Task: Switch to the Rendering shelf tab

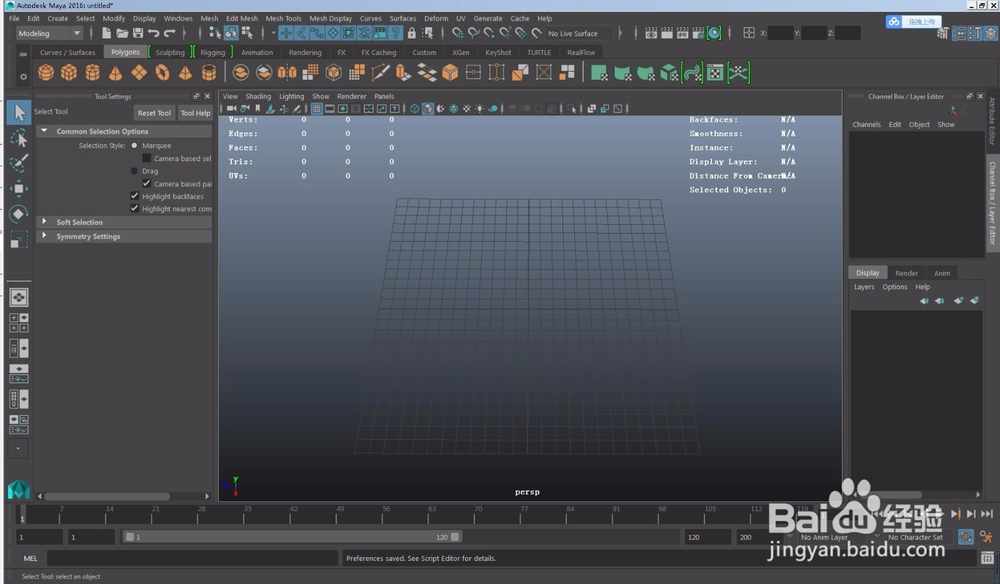Action: (x=305, y=52)
